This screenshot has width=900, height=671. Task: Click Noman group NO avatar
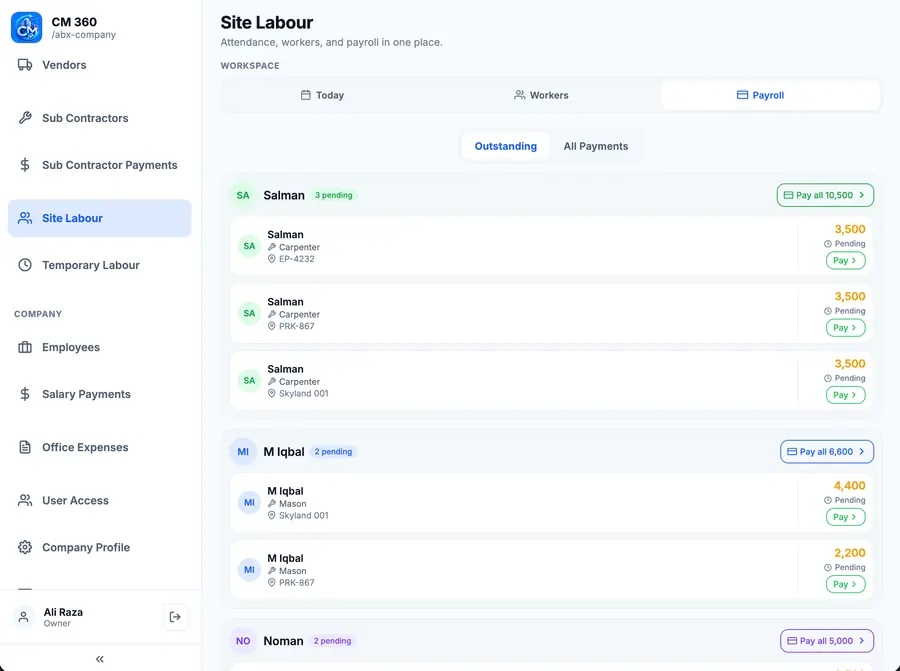(x=243, y=641)
